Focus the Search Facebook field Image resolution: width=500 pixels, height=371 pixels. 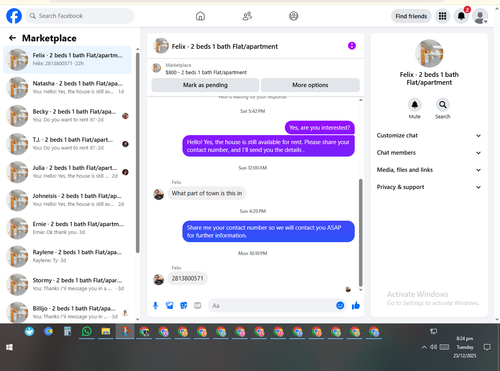pos(80,16)
